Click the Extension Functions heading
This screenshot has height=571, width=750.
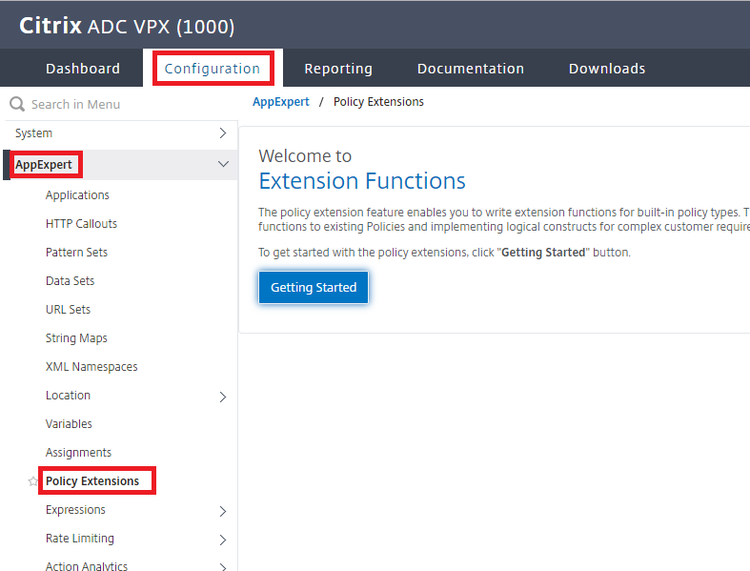362,181
